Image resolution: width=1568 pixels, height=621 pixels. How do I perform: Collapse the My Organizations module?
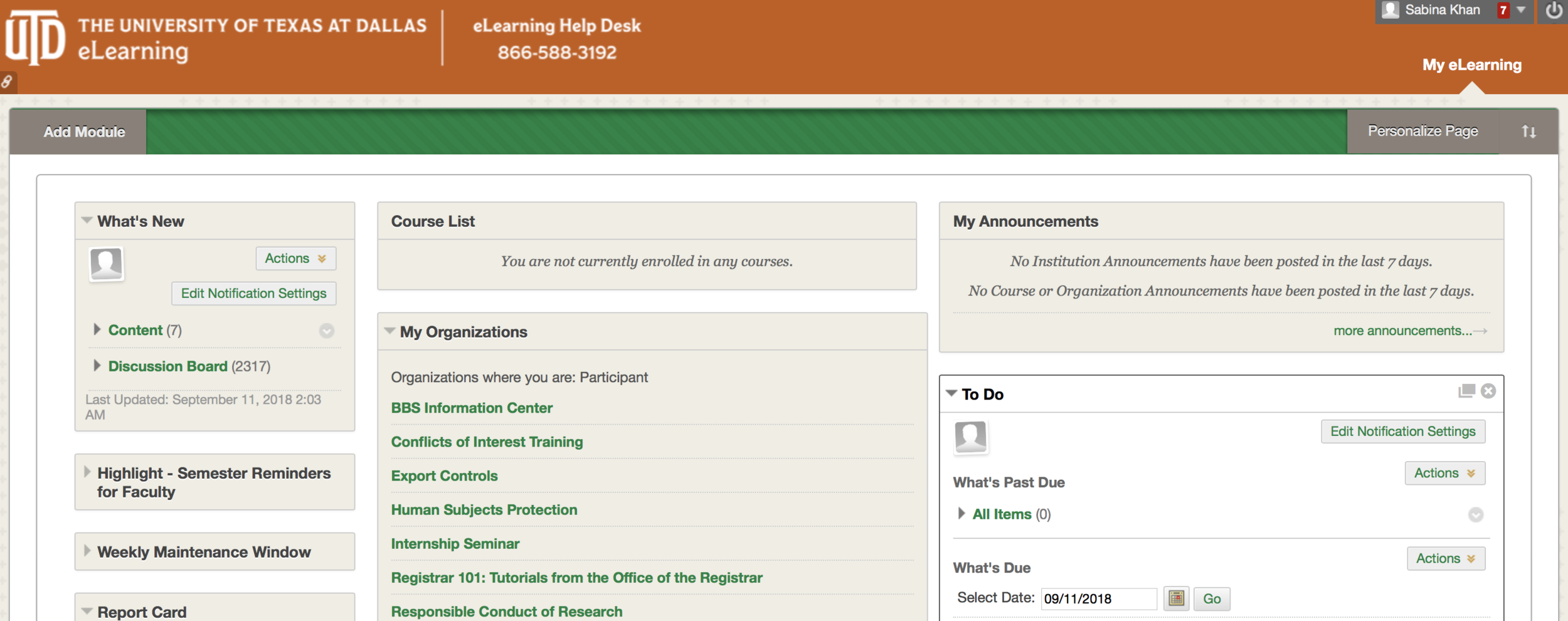click(x=389, y=331)
